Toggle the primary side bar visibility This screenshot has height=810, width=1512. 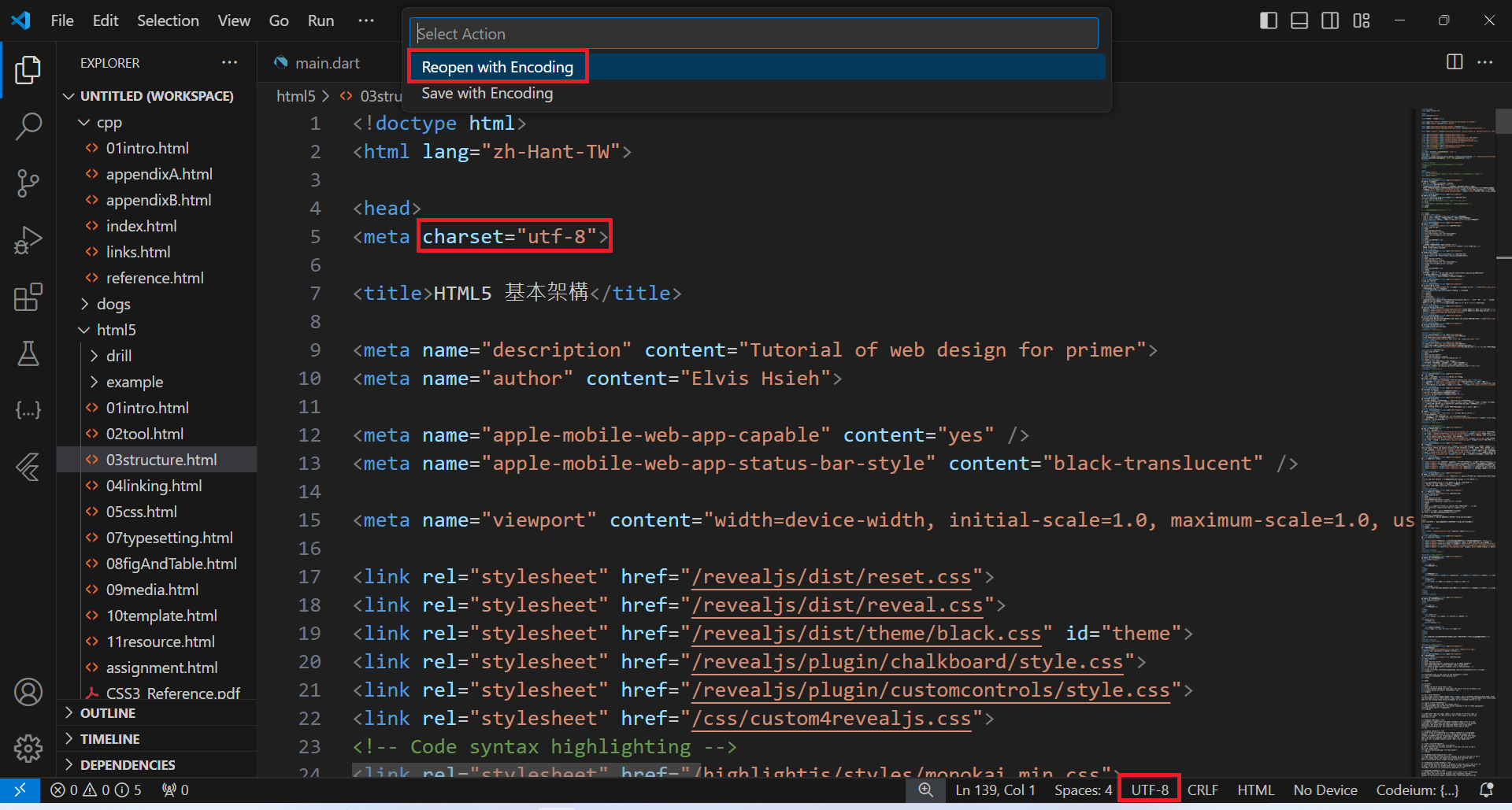[1268, 20]
